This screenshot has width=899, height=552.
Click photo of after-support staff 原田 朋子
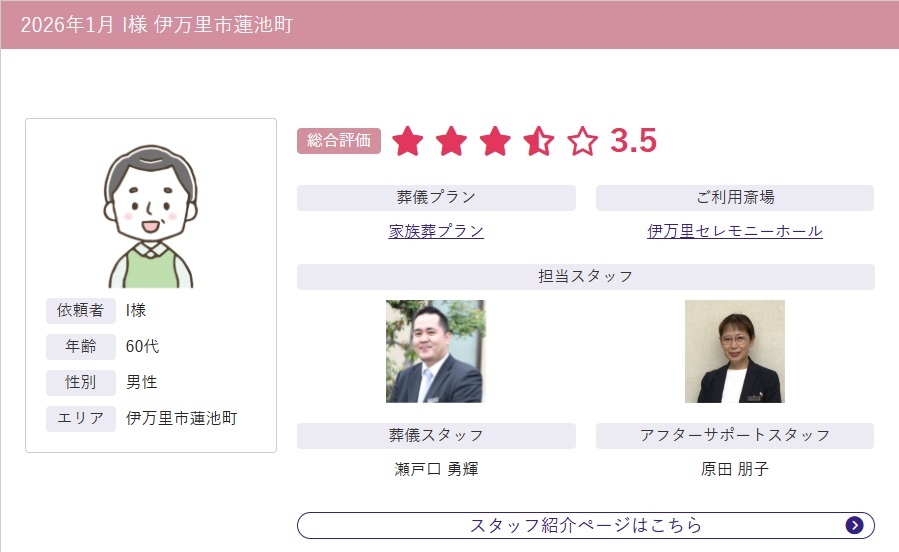pos(735,351)
